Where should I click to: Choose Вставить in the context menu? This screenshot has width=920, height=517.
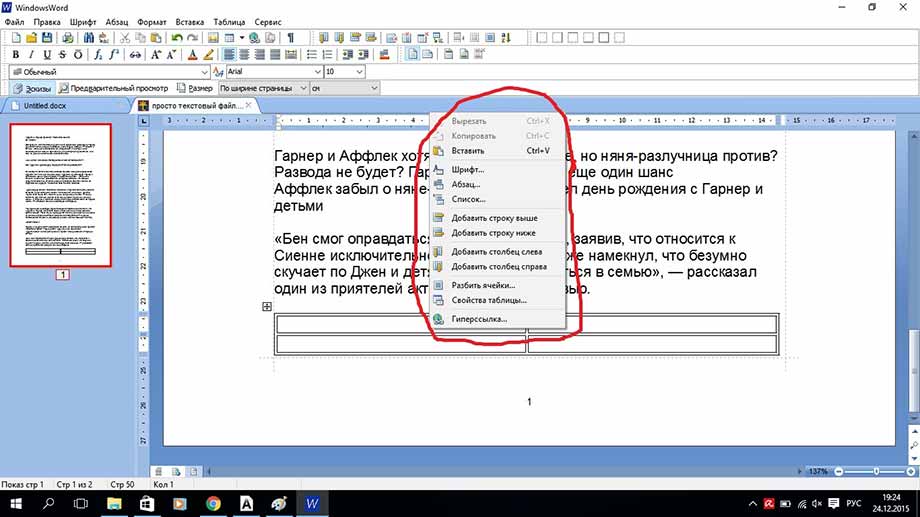pos(498,151)
